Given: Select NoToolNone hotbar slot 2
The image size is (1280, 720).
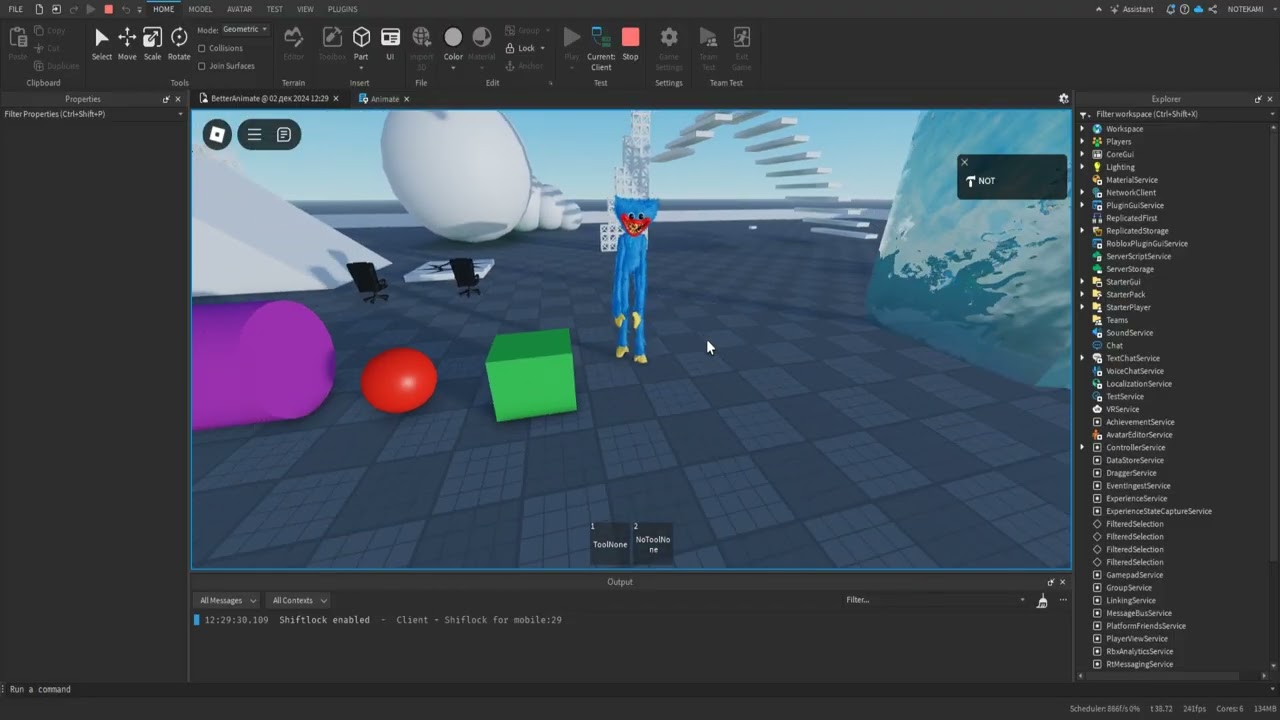Looking at the screenshot, I should coord(653,542).
